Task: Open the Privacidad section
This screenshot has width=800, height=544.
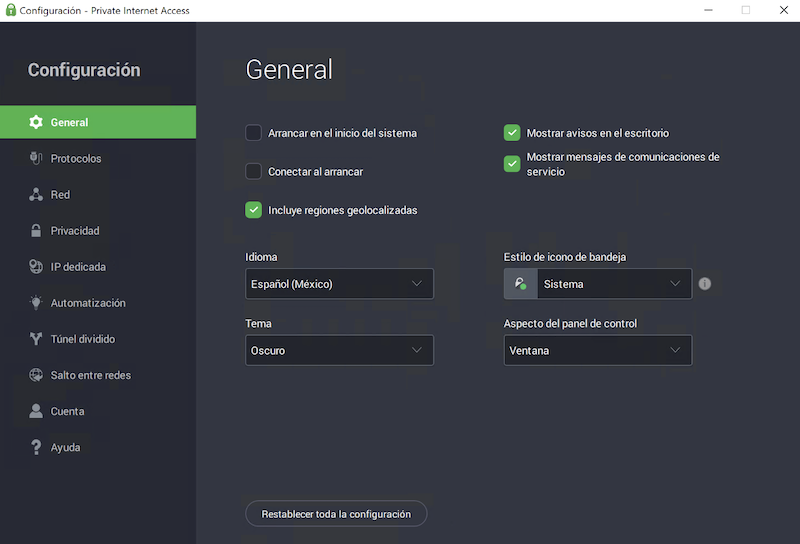Action: point(98,231)
